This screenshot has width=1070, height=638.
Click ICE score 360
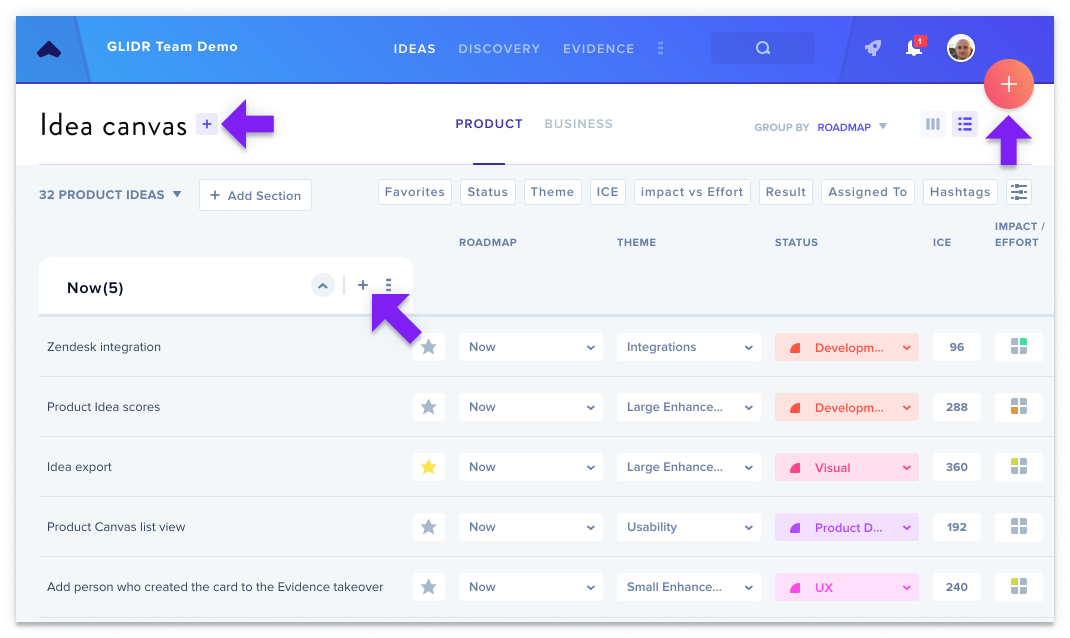tap(957, 467)
